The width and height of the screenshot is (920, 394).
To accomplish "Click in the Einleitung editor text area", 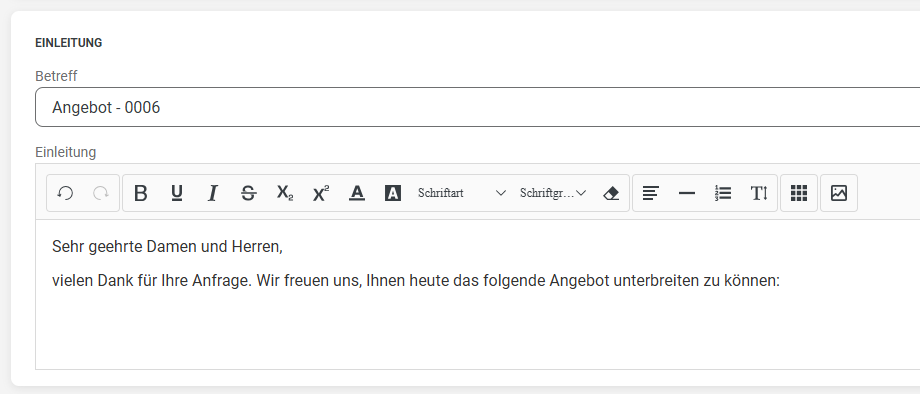I will click(x=478, y=294).
